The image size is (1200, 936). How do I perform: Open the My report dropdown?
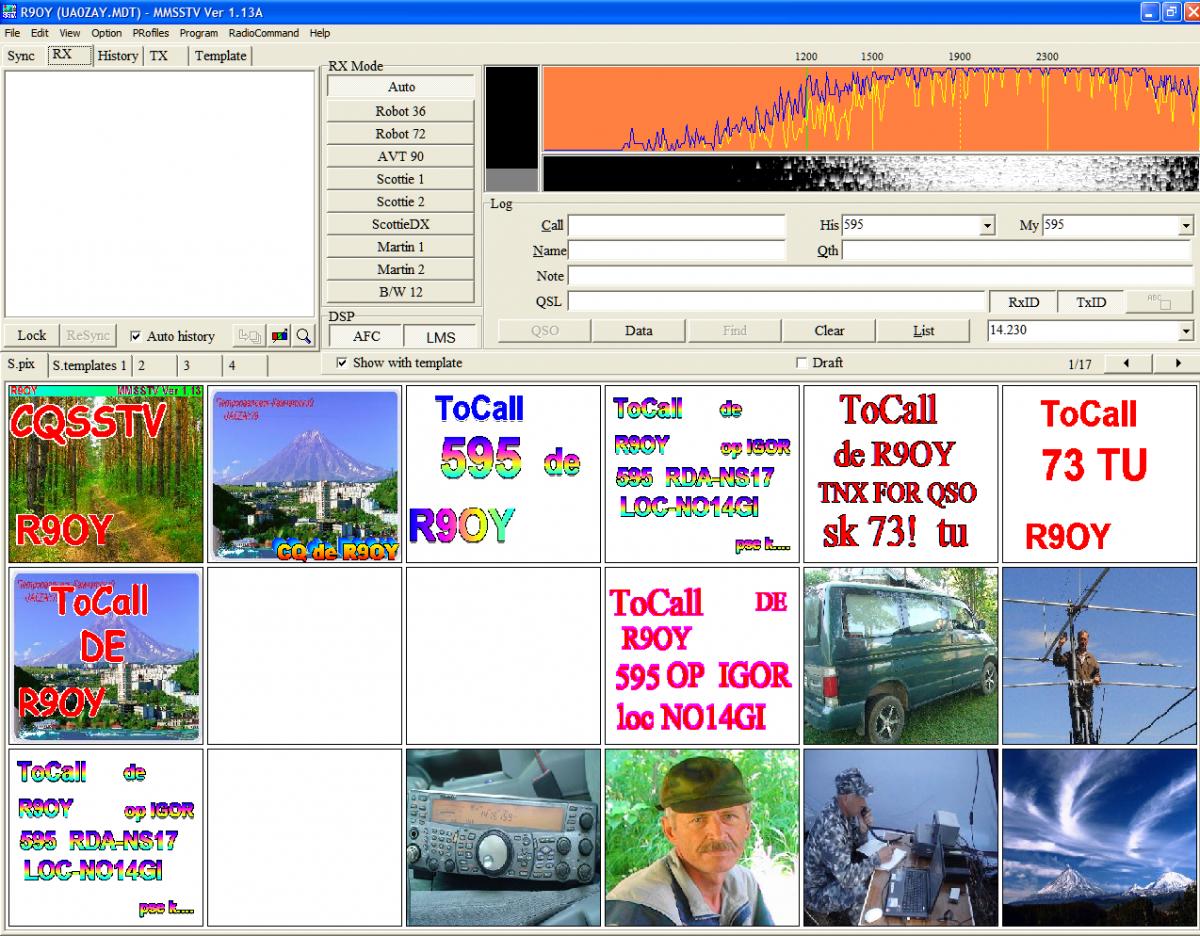[1186, 226]
